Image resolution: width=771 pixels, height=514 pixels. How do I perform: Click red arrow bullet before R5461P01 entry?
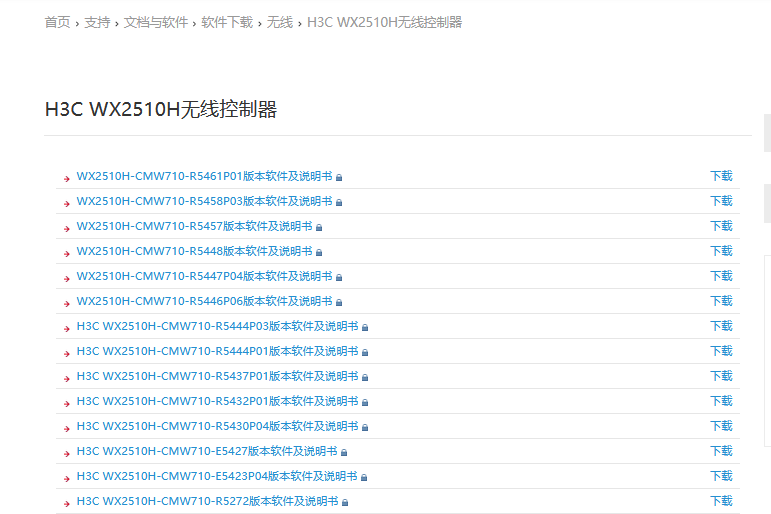coord(67,179)
